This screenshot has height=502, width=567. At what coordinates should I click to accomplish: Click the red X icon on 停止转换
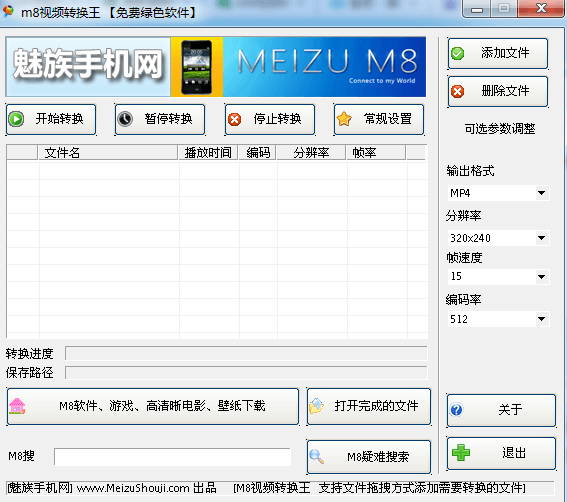(x=235, y=119)
